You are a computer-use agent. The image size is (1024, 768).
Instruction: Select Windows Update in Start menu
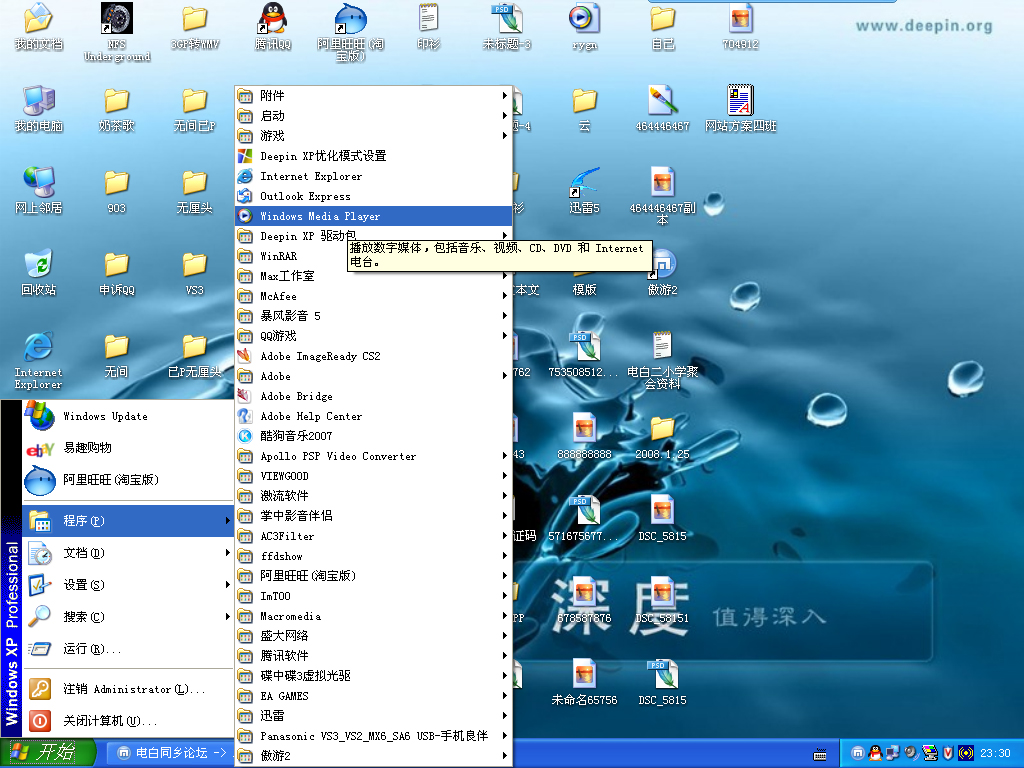(105, 416)
